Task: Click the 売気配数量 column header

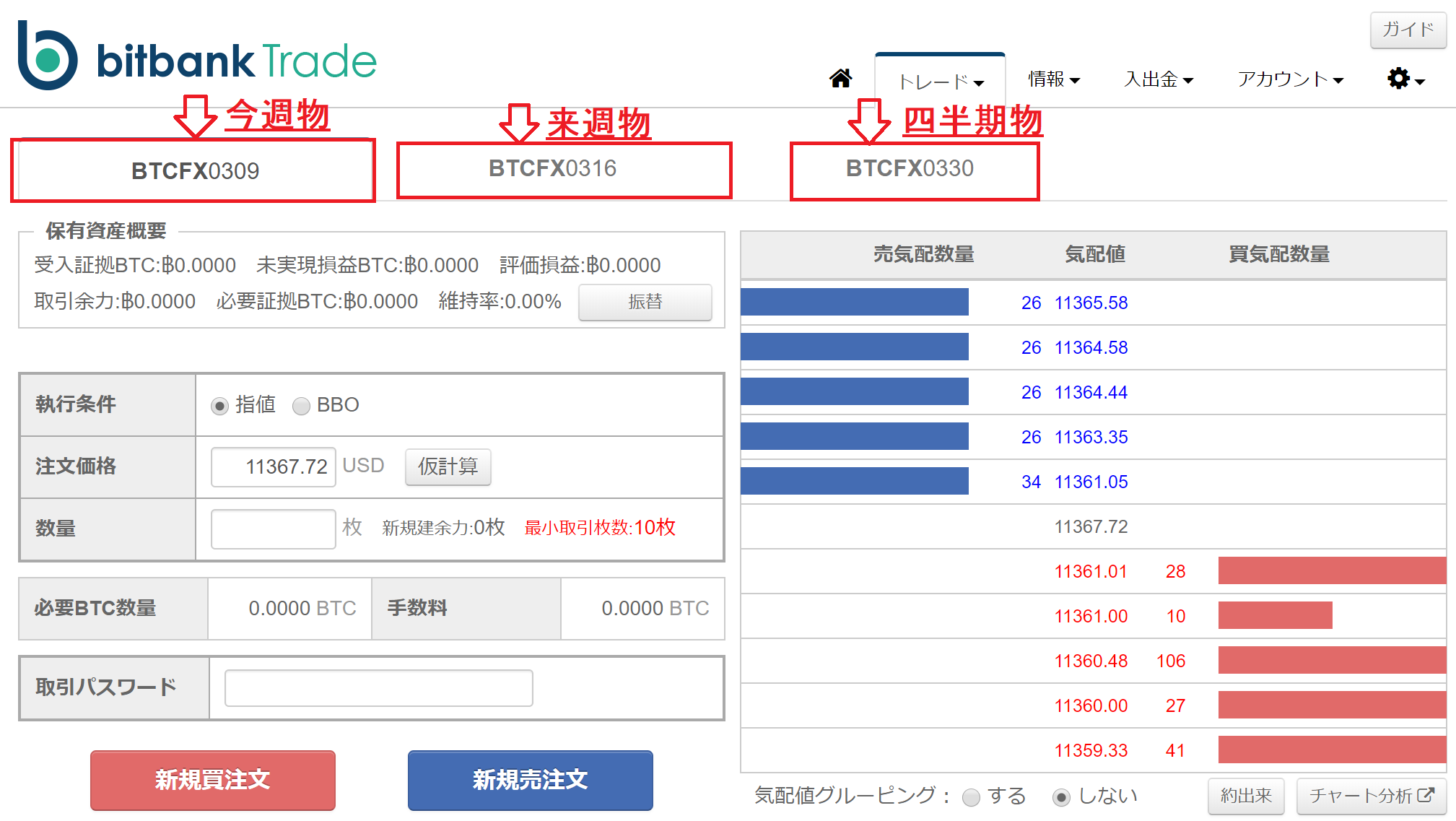Action: [x=923, y=254]
